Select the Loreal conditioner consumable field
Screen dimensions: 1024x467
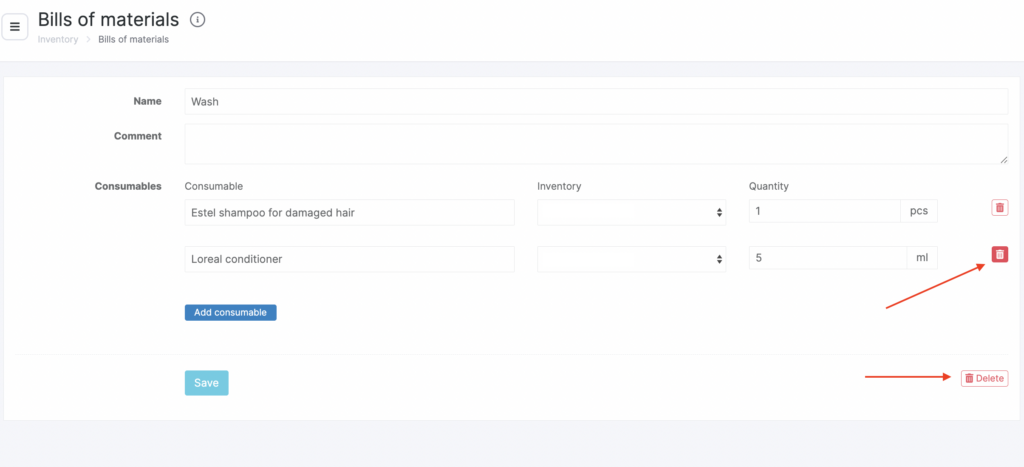(349, 259)
